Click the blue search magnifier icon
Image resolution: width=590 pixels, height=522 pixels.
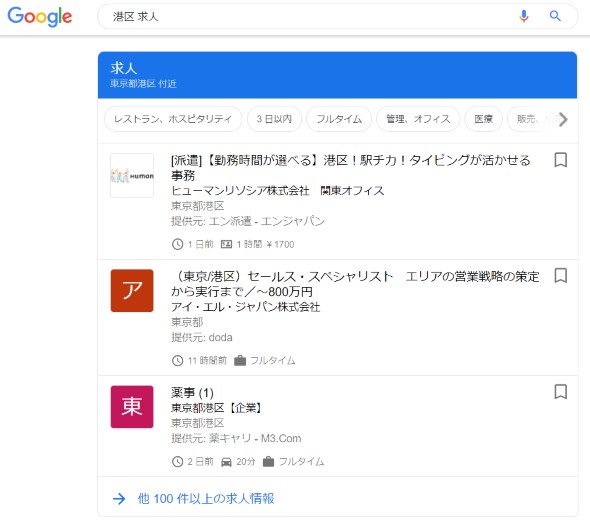(555, 16)
